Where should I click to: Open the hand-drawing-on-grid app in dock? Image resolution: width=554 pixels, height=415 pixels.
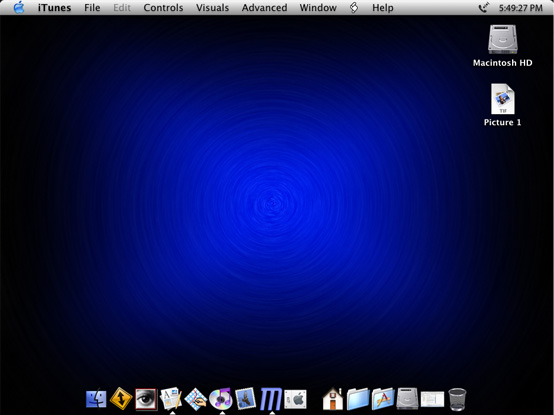(x=196, y=399)
